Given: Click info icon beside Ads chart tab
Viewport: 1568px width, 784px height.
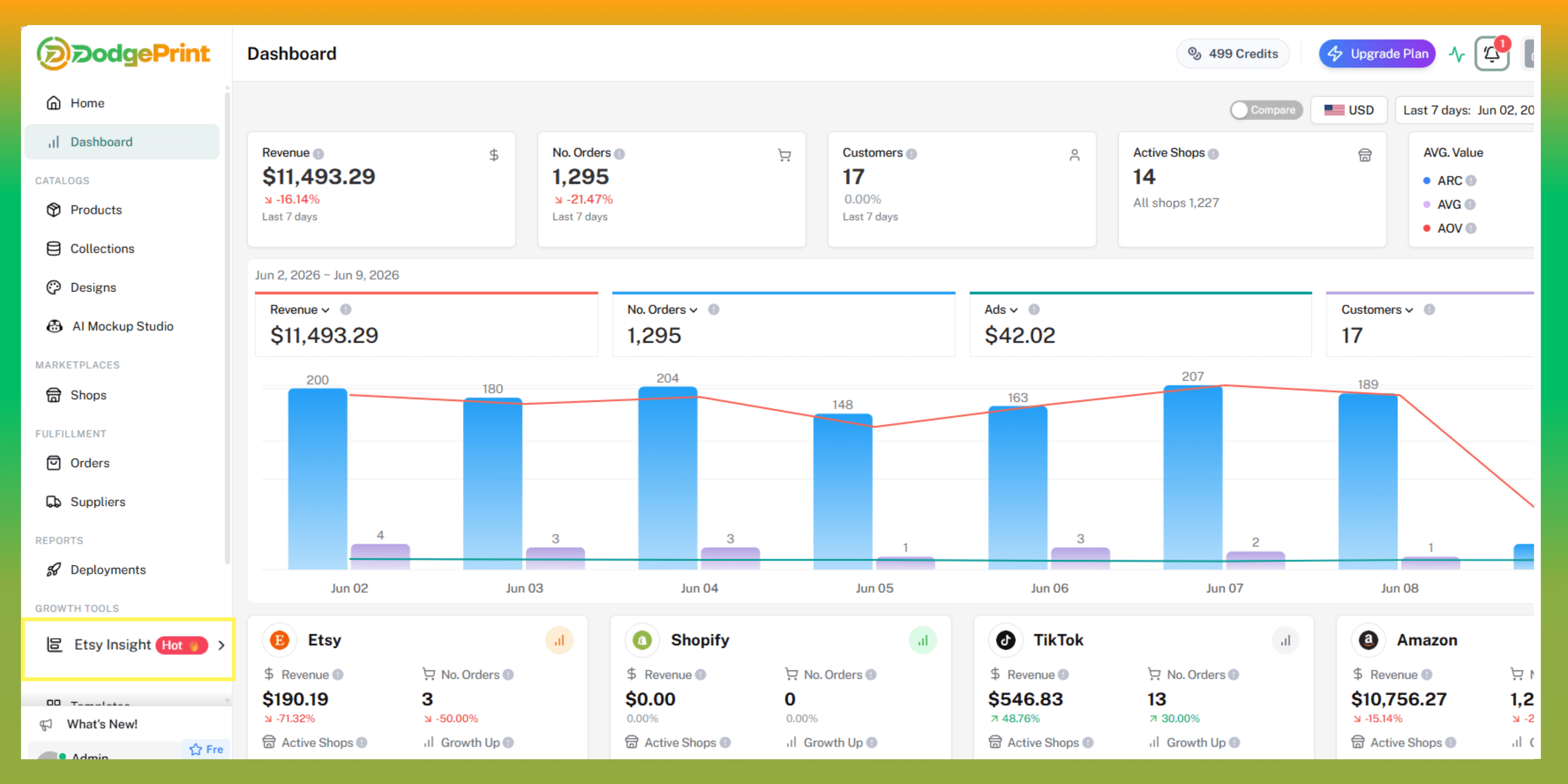Looking at the screenshot, I should [1034, 310].
